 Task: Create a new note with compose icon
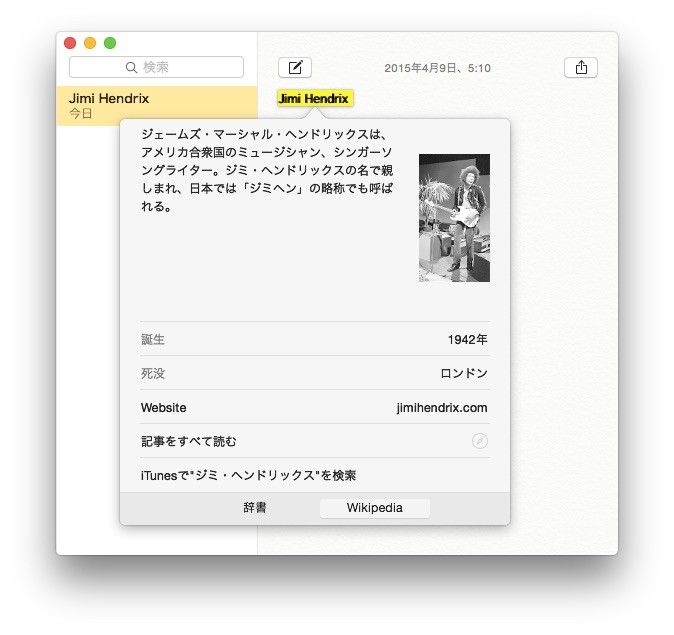pos(295,67)
